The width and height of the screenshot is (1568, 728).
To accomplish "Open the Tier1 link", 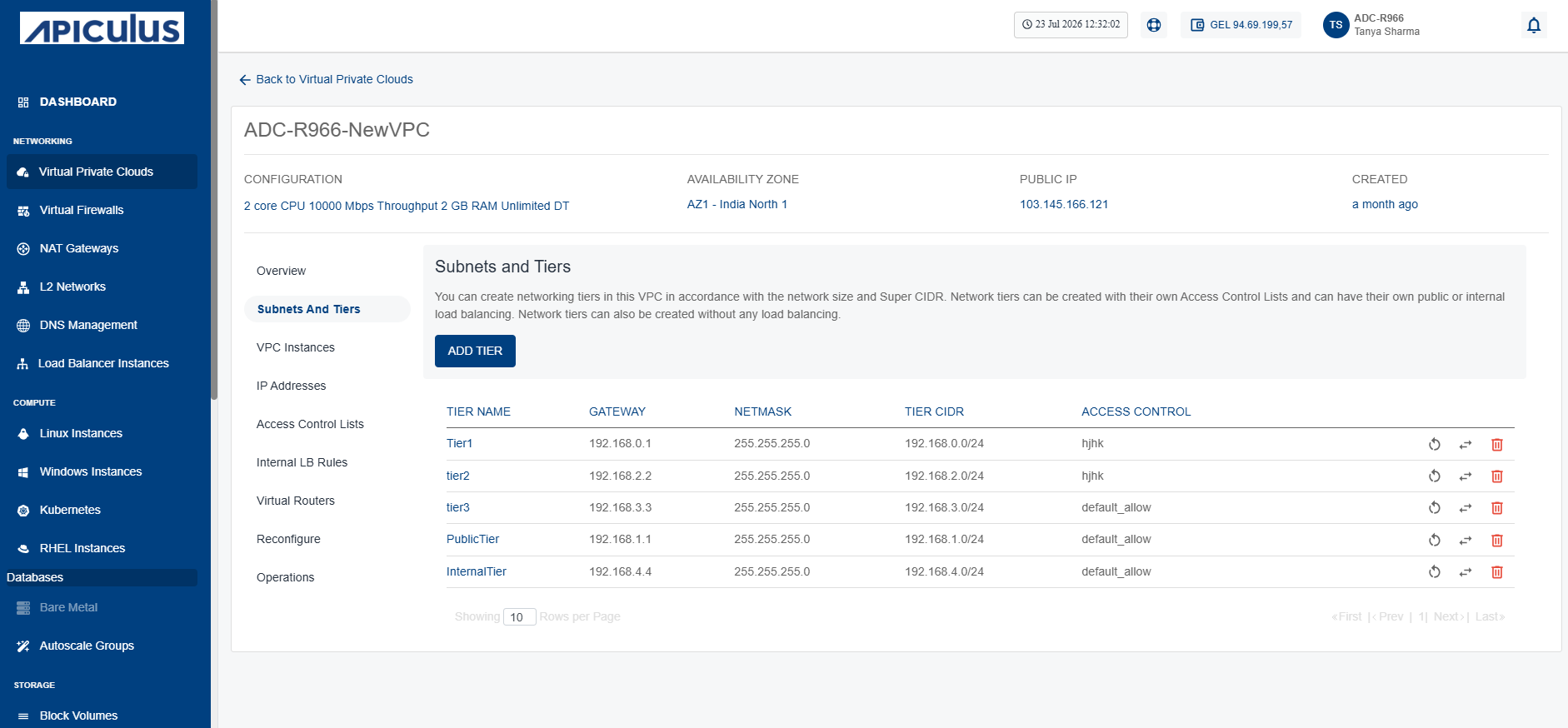I will pos(459,443).
